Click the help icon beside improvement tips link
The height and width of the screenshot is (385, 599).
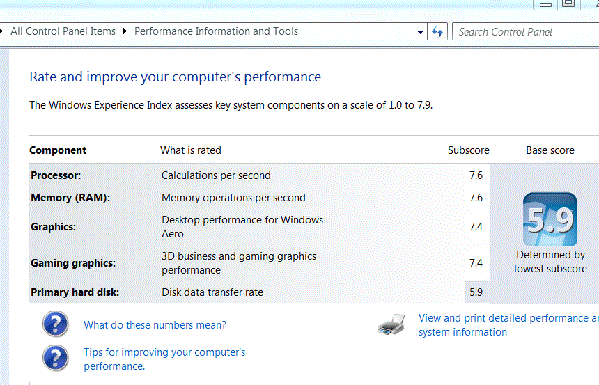coord(56,358)
